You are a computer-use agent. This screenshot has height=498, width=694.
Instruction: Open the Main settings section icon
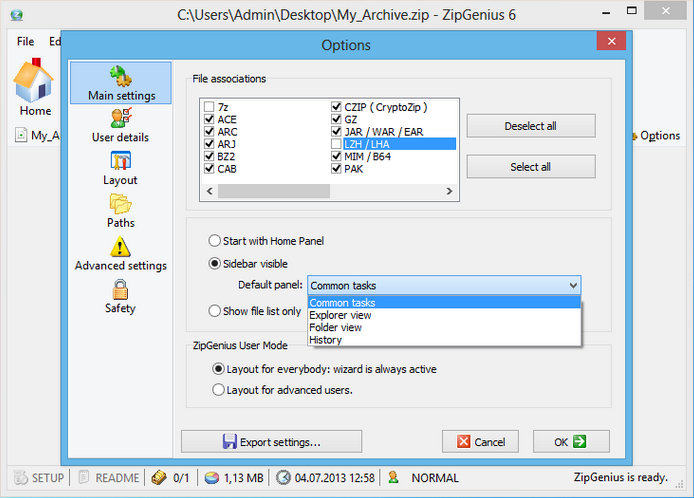120,76
